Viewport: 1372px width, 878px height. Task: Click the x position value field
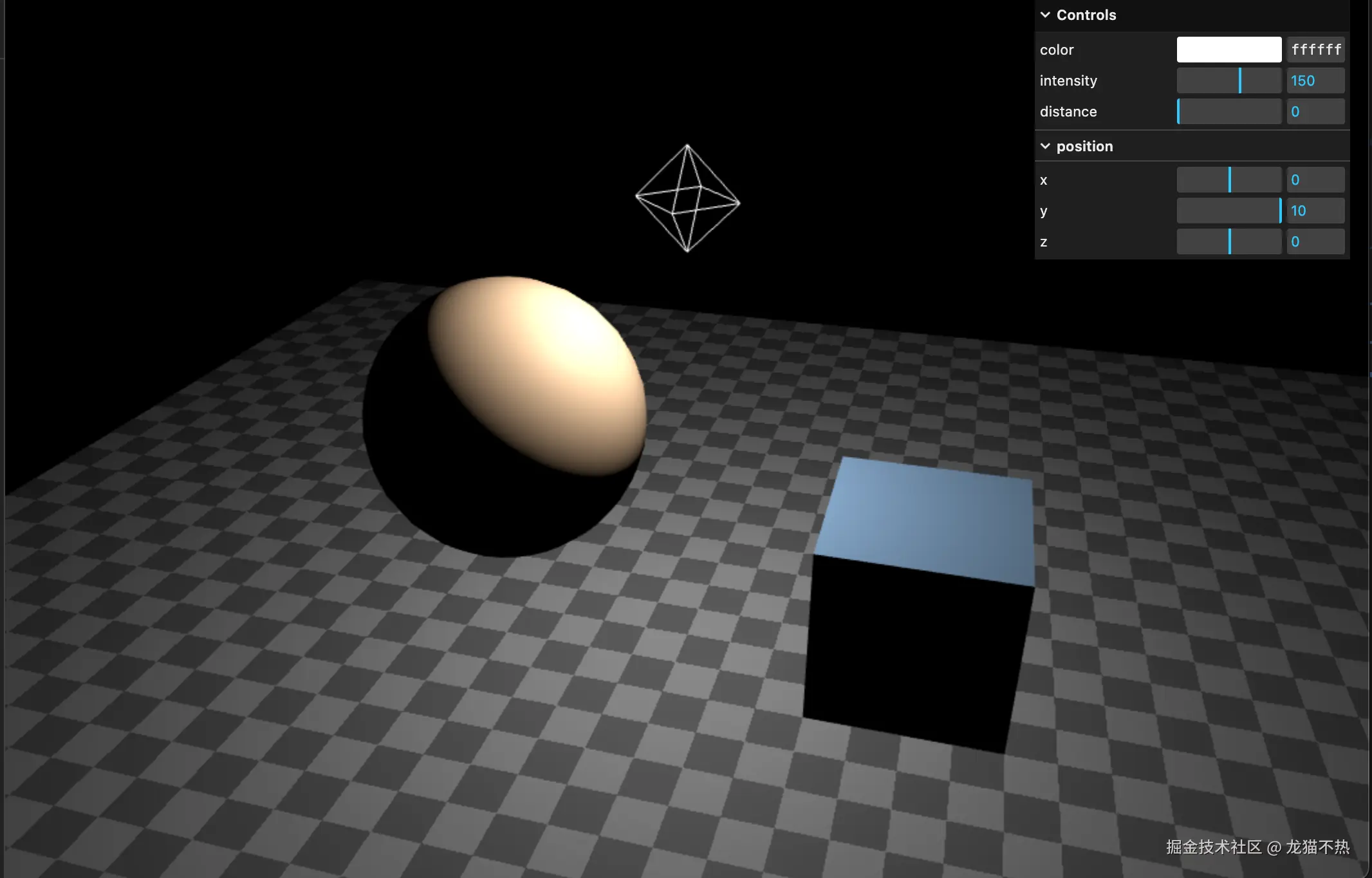tap(1315, 180)
